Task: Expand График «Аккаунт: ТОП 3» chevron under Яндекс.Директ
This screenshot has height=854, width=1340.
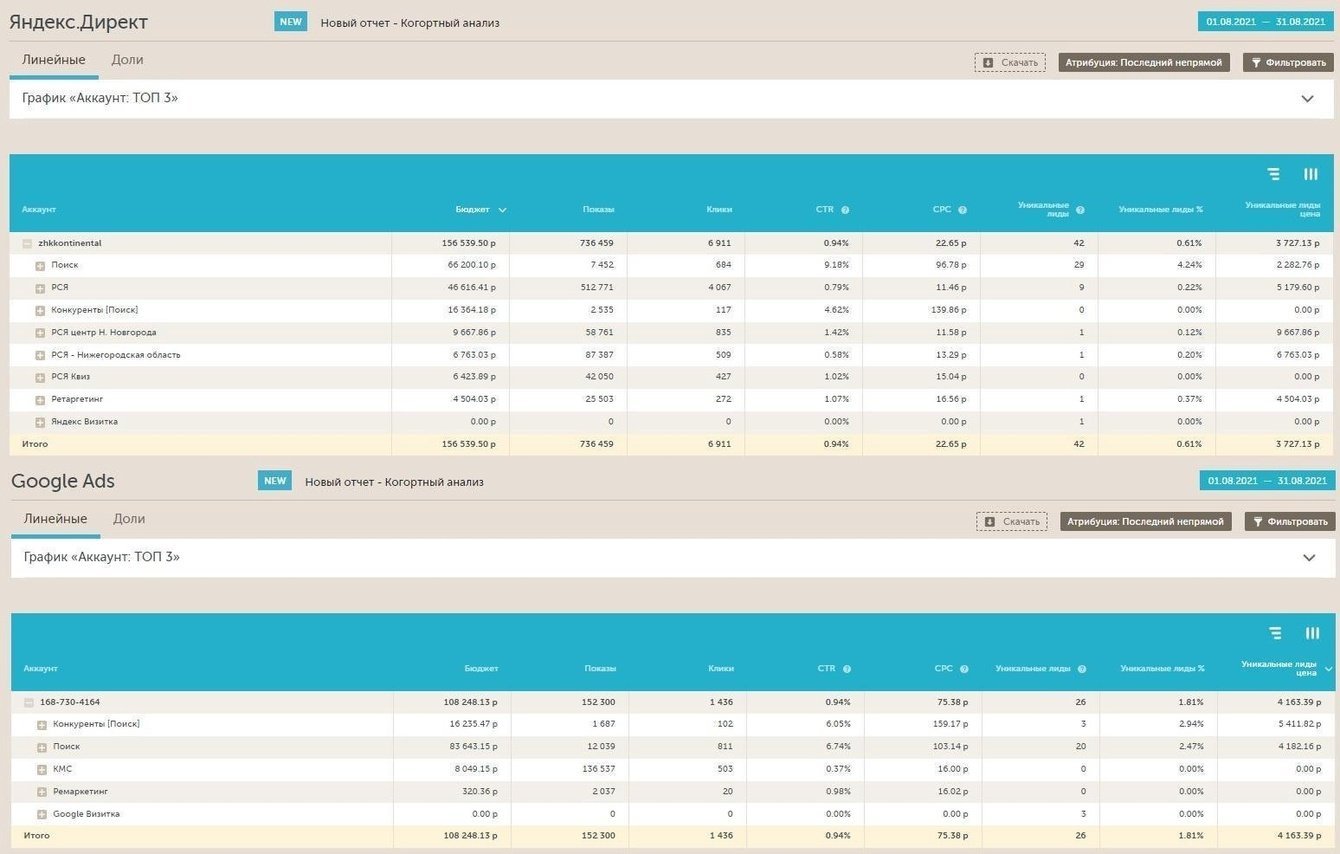Action: (x=1307, y=98)
